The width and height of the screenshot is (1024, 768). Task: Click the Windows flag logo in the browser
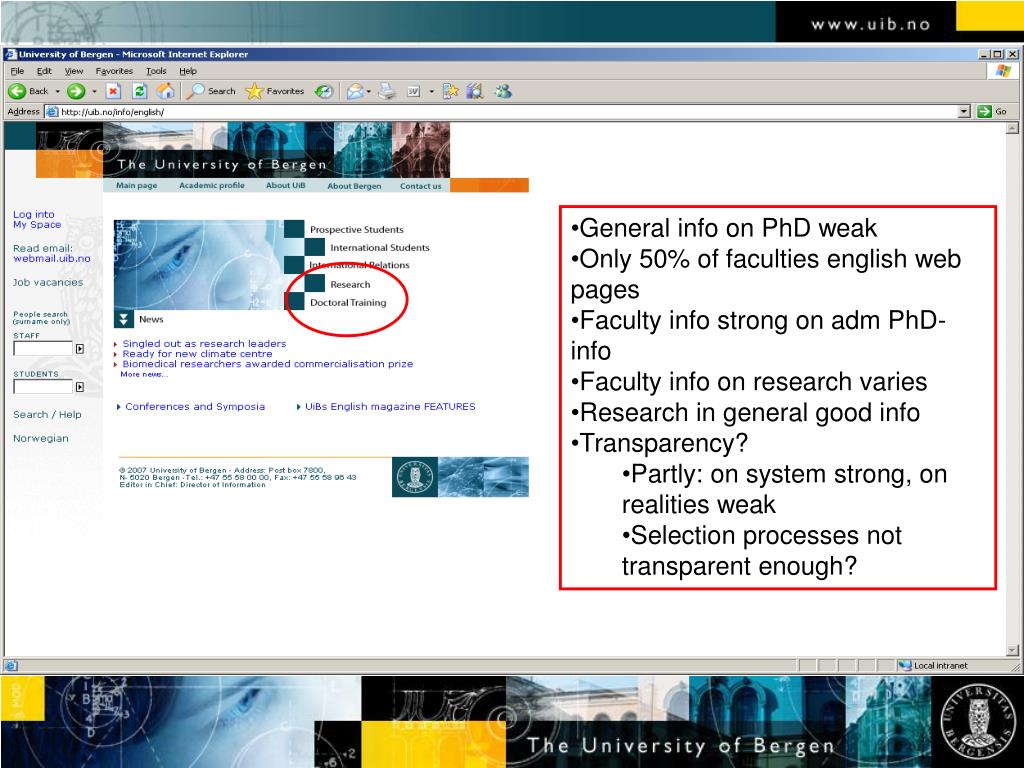(1003, 71)
